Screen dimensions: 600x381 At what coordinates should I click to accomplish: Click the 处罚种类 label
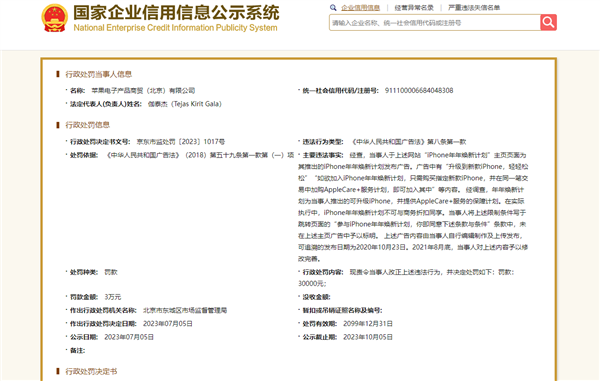pos(84,272)
